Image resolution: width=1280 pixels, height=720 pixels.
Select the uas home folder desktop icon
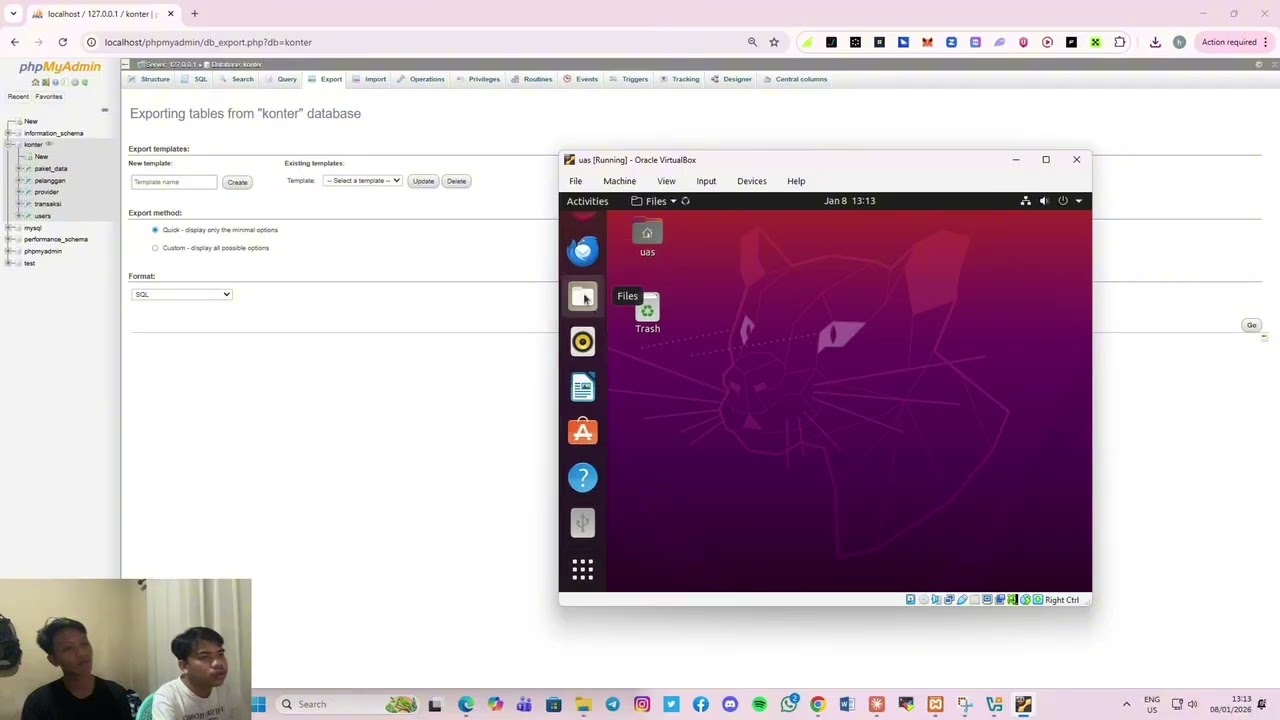(647, 239)
